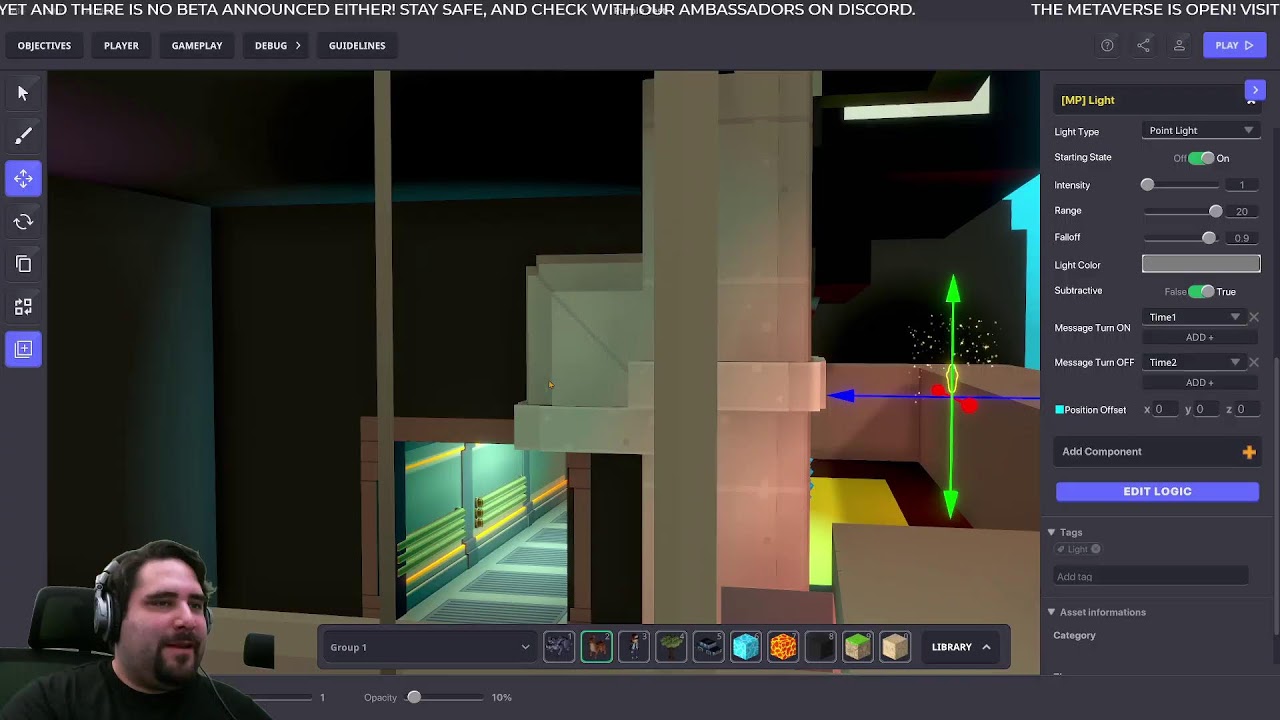Collapse the properties panel with the arrow button

click(1255, 90)
